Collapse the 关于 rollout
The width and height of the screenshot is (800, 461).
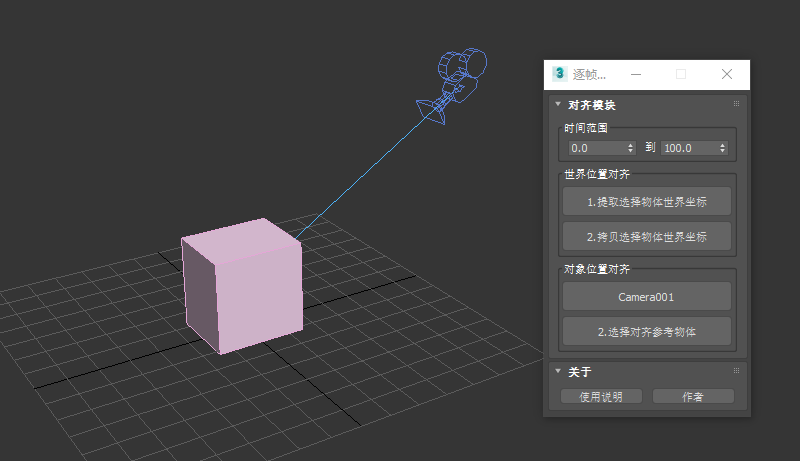558,372
